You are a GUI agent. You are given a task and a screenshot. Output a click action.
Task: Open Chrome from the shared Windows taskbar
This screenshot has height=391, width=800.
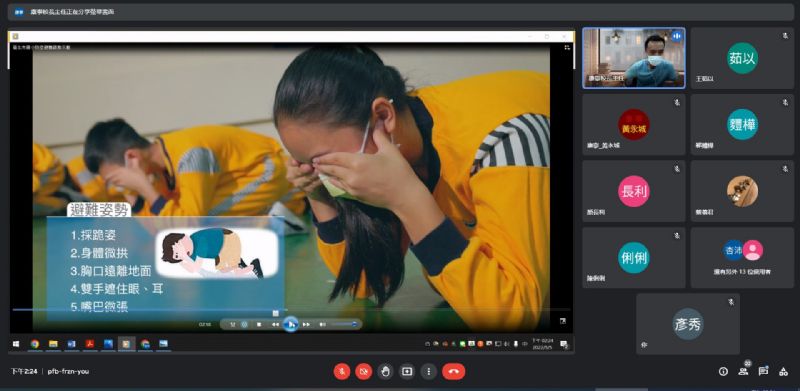tap(35, 344)
